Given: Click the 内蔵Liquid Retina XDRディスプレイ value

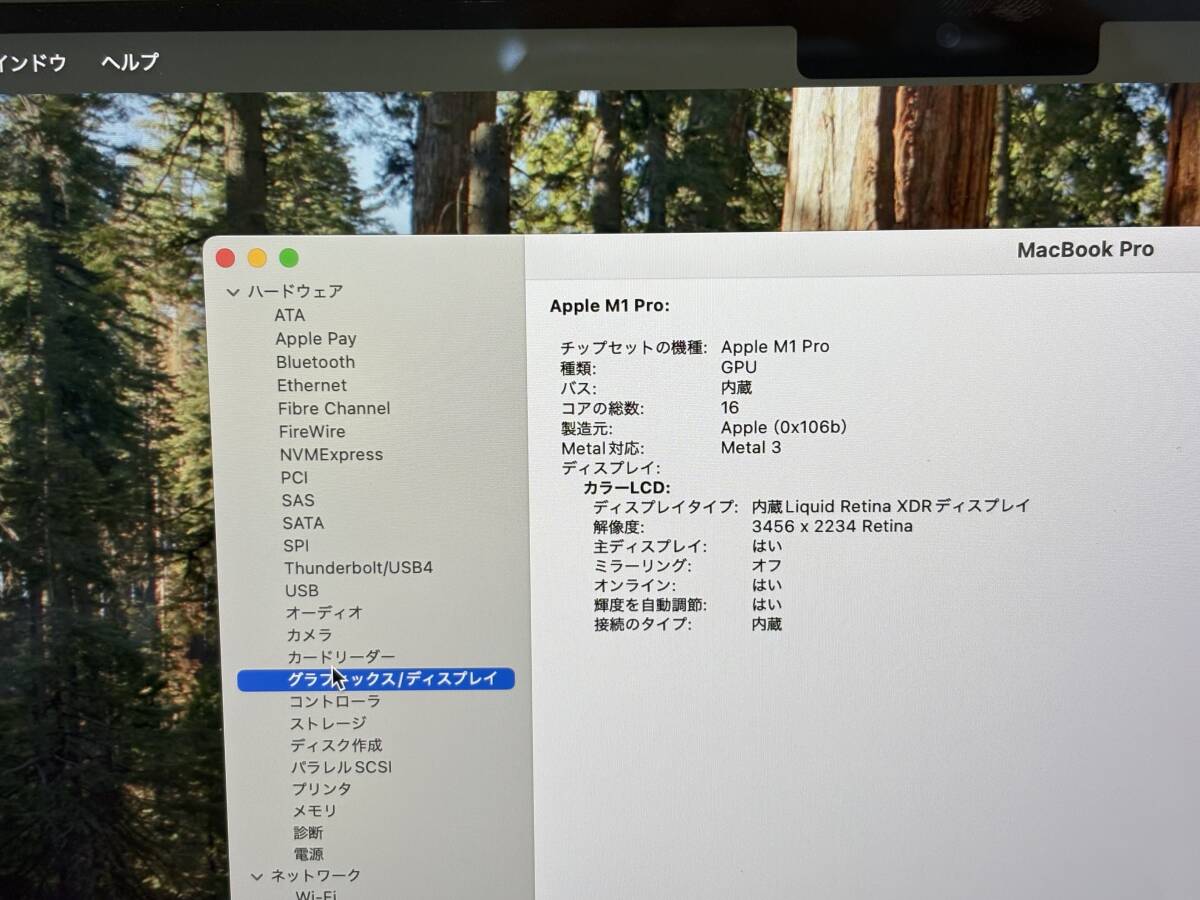Looking at the screenshot, I should coord(891,507).
